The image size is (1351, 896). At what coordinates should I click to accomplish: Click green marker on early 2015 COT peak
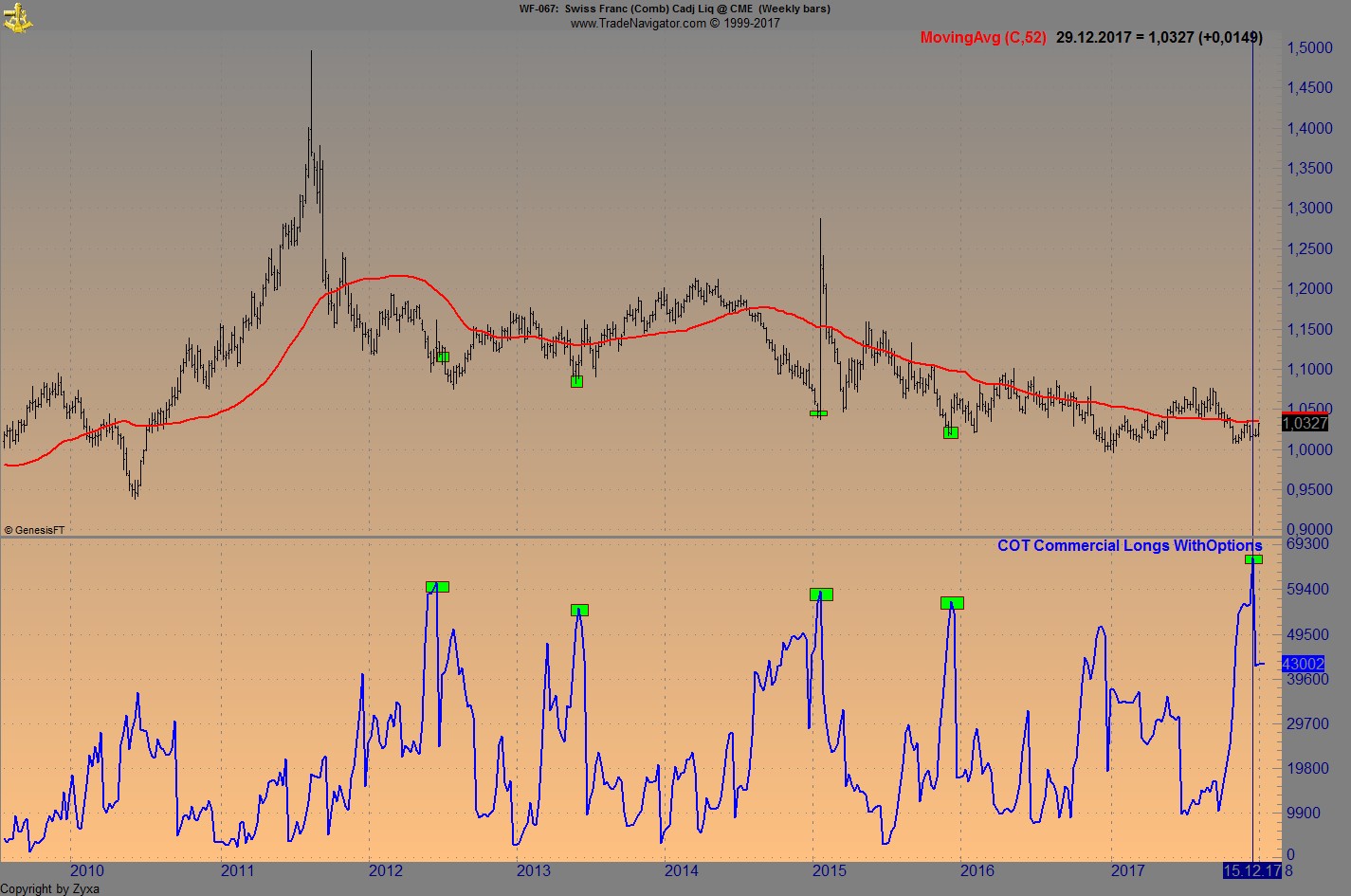click(821, 594)
